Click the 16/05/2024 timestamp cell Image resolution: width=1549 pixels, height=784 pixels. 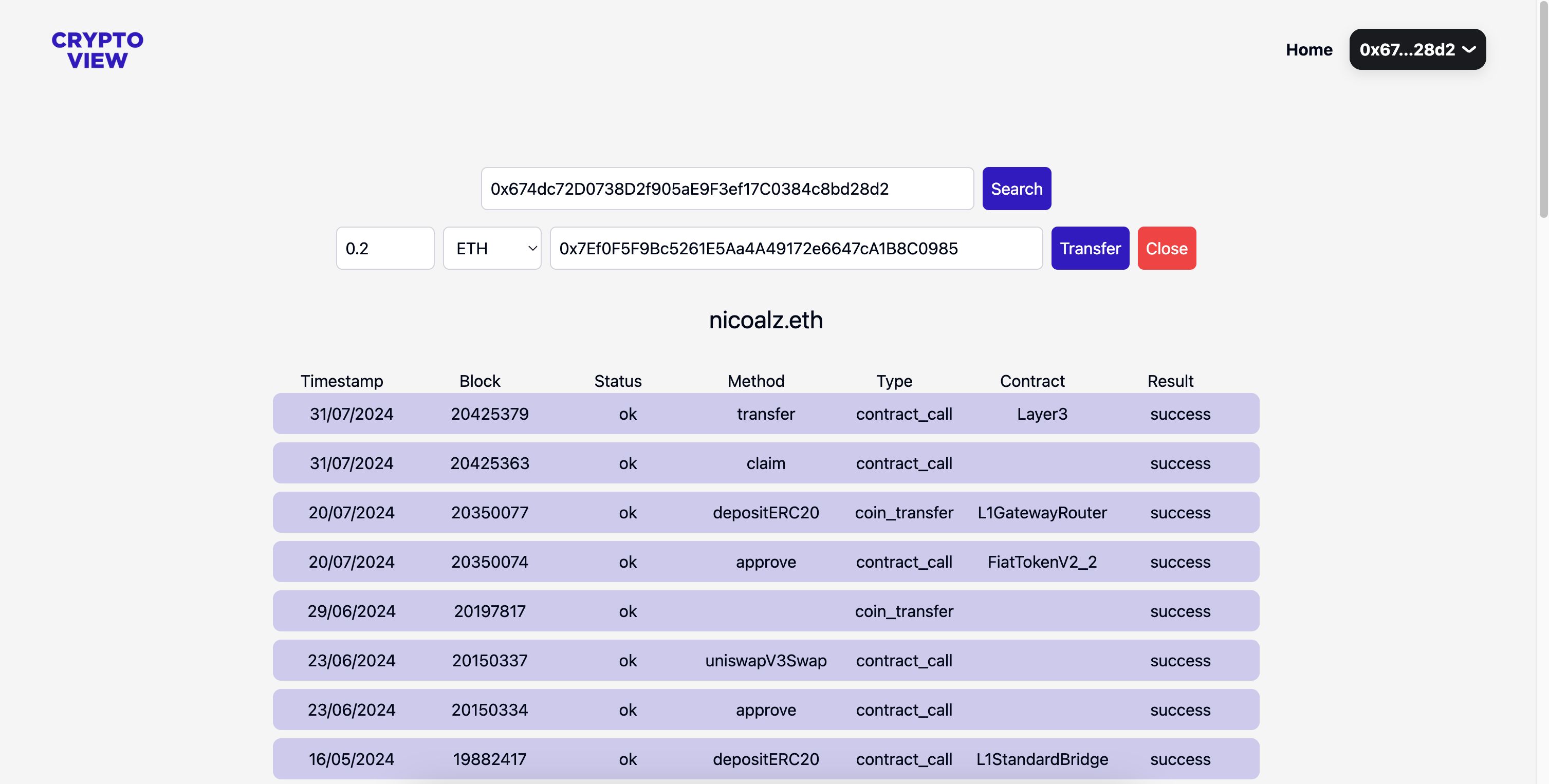(x=351, y=759)
